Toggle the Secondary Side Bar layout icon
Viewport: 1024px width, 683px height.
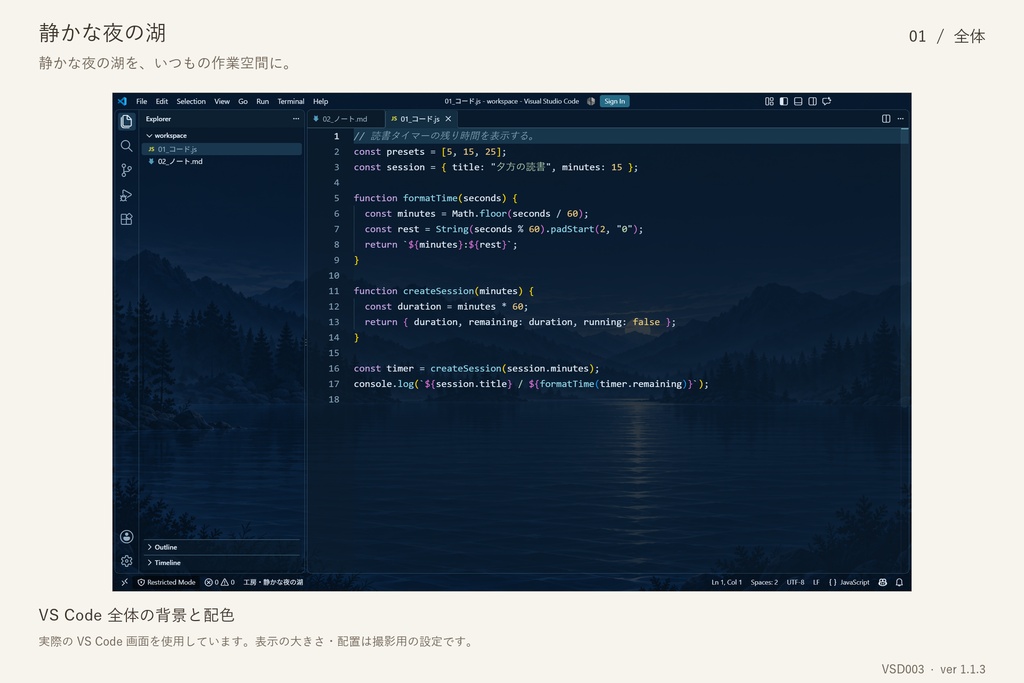tap(812, 101)
